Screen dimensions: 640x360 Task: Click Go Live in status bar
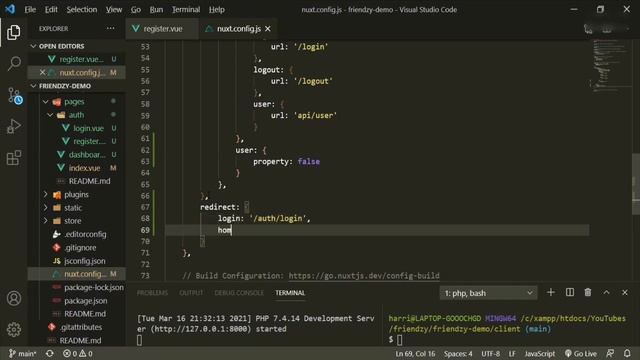580,353
